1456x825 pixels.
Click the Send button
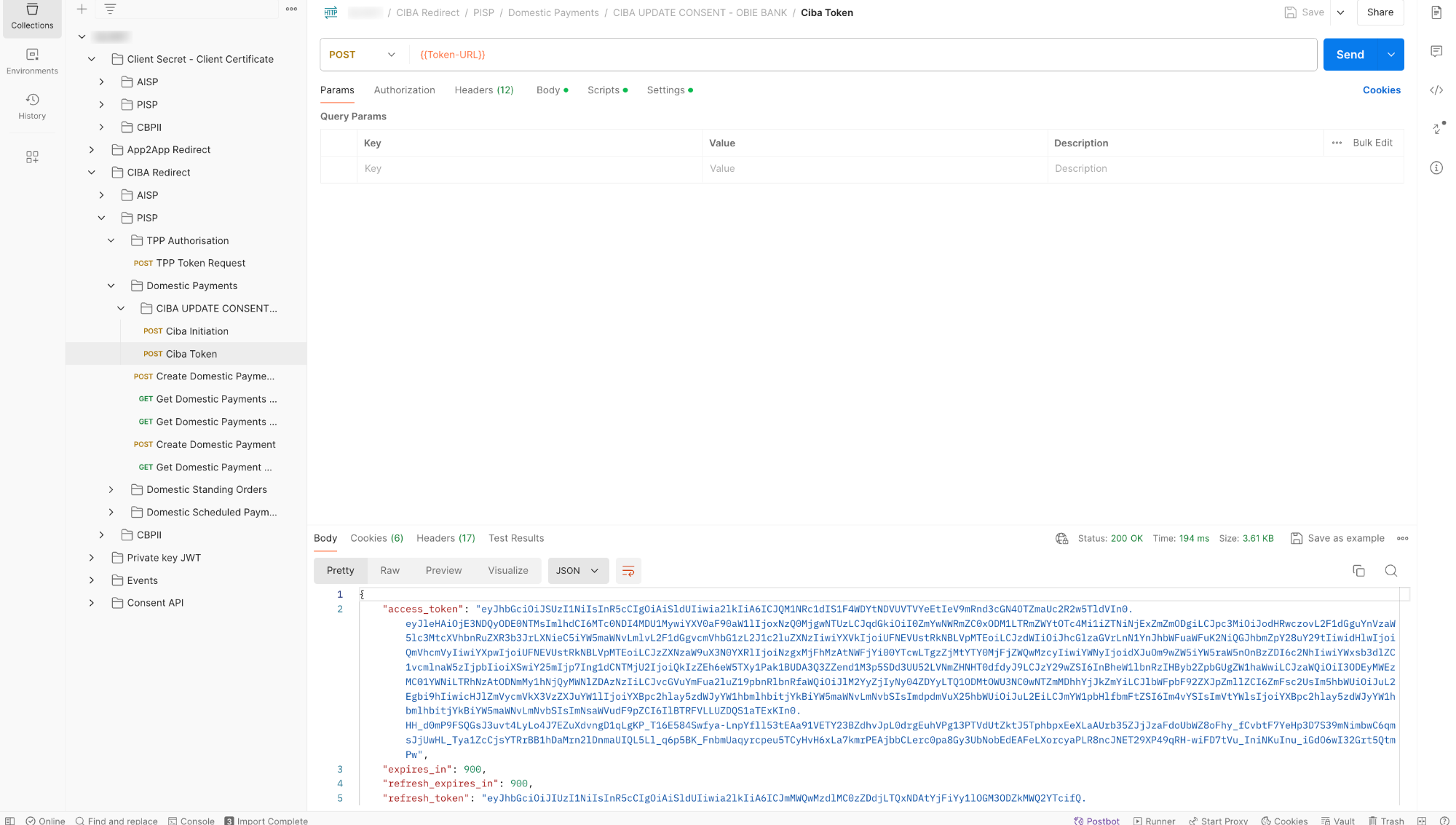1350,55
